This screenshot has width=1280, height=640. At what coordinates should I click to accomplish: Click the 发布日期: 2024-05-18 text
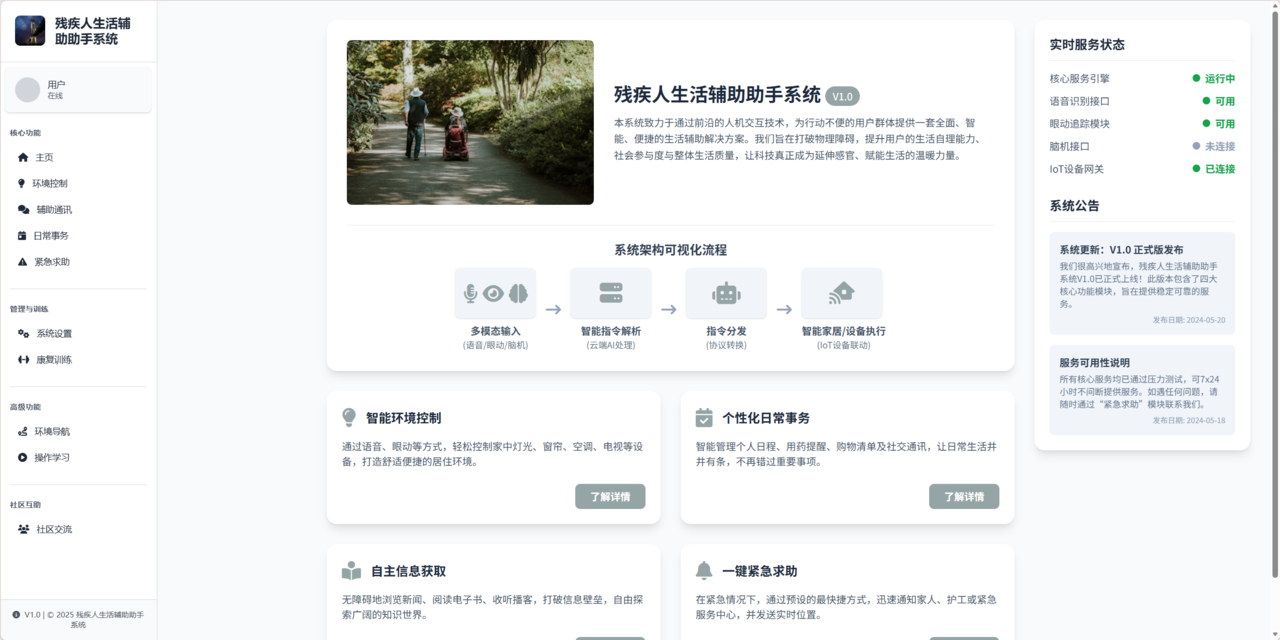(x=1188, y=421)
